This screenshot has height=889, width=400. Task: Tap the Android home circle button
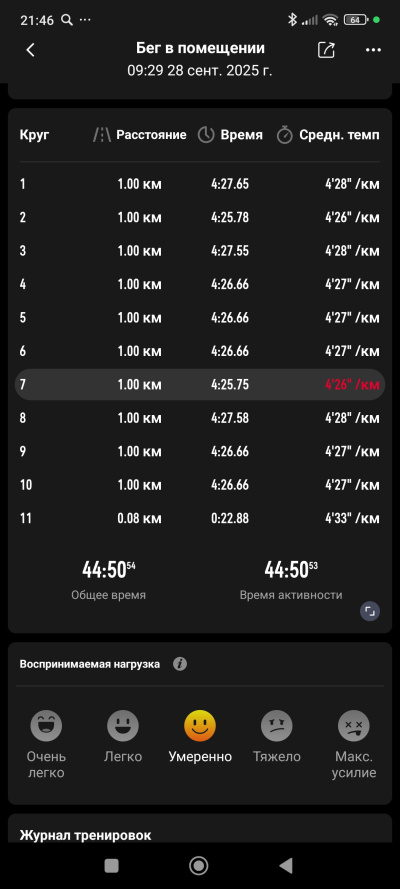click(198, 865)
